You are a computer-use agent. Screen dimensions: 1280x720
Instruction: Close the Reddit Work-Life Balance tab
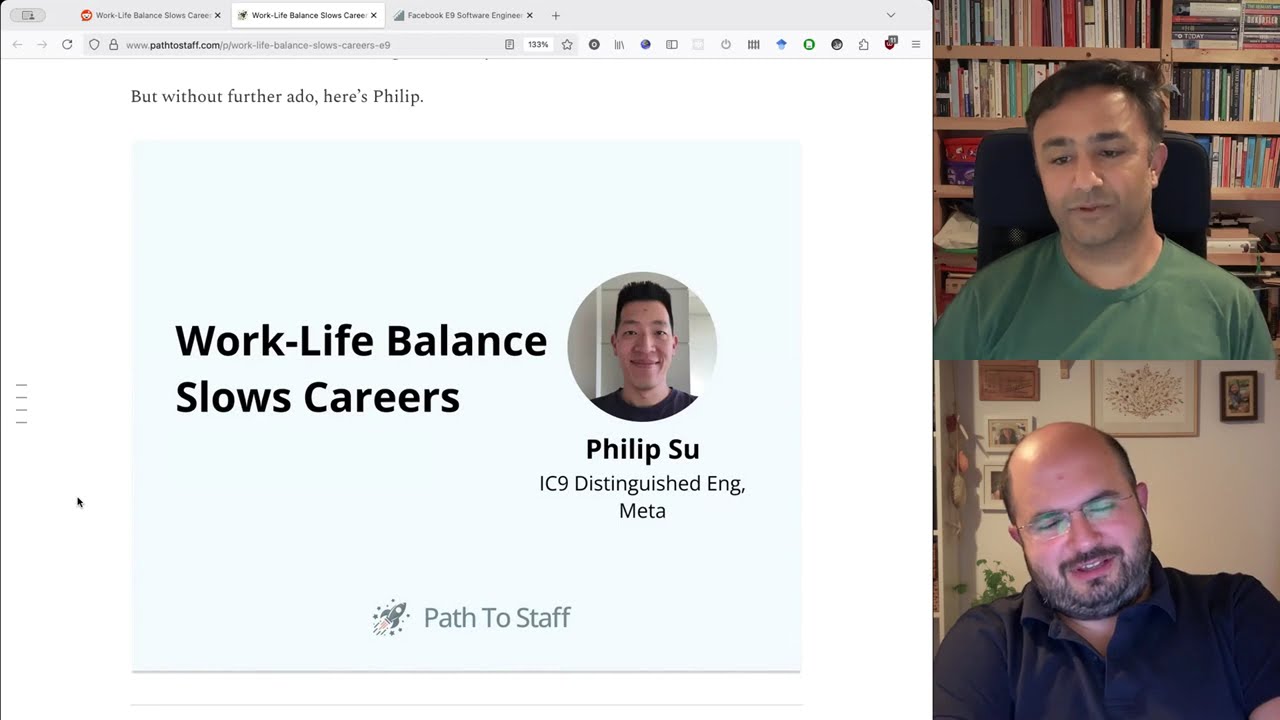(x=217, y=15)
